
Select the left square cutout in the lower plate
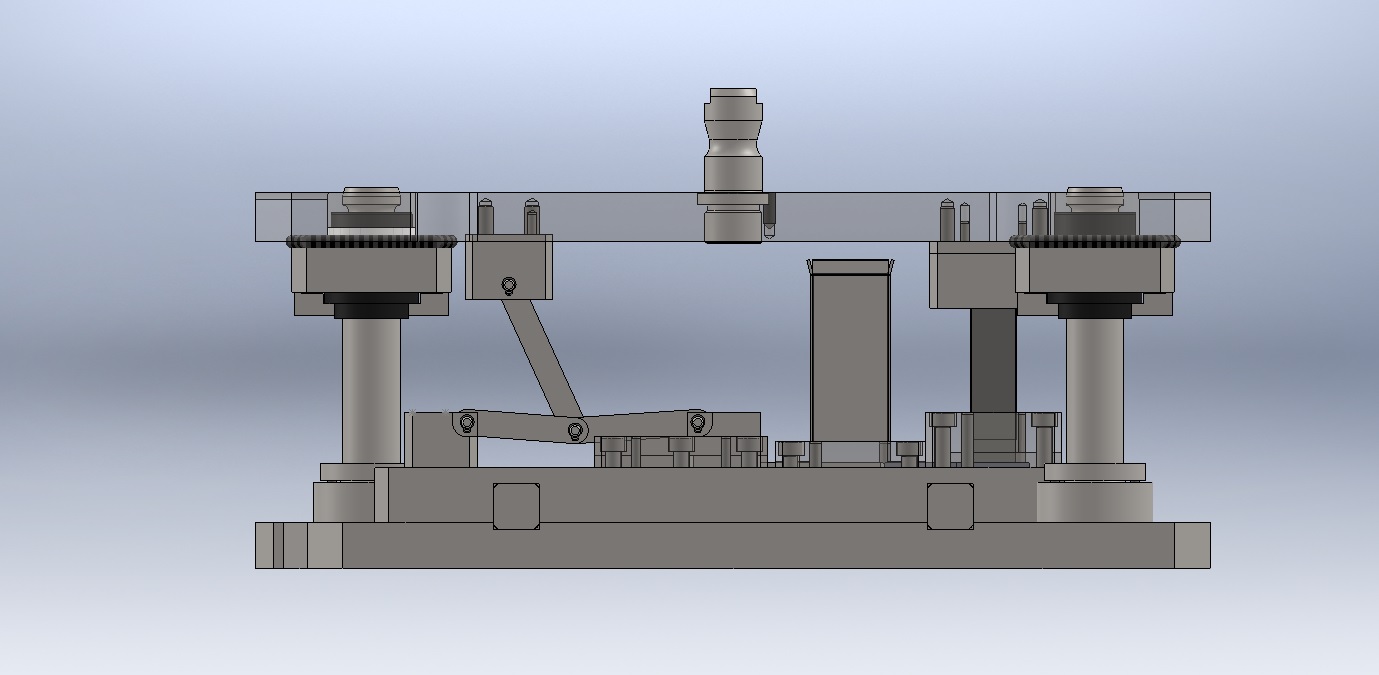(516, 506)
